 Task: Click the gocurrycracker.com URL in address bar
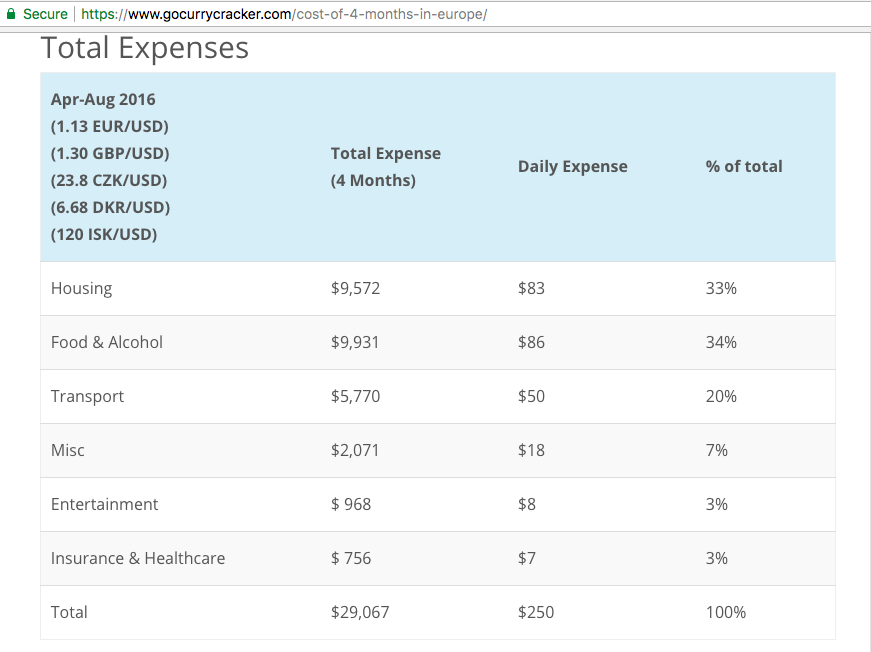pyautogui.click(x=284, y=14)
